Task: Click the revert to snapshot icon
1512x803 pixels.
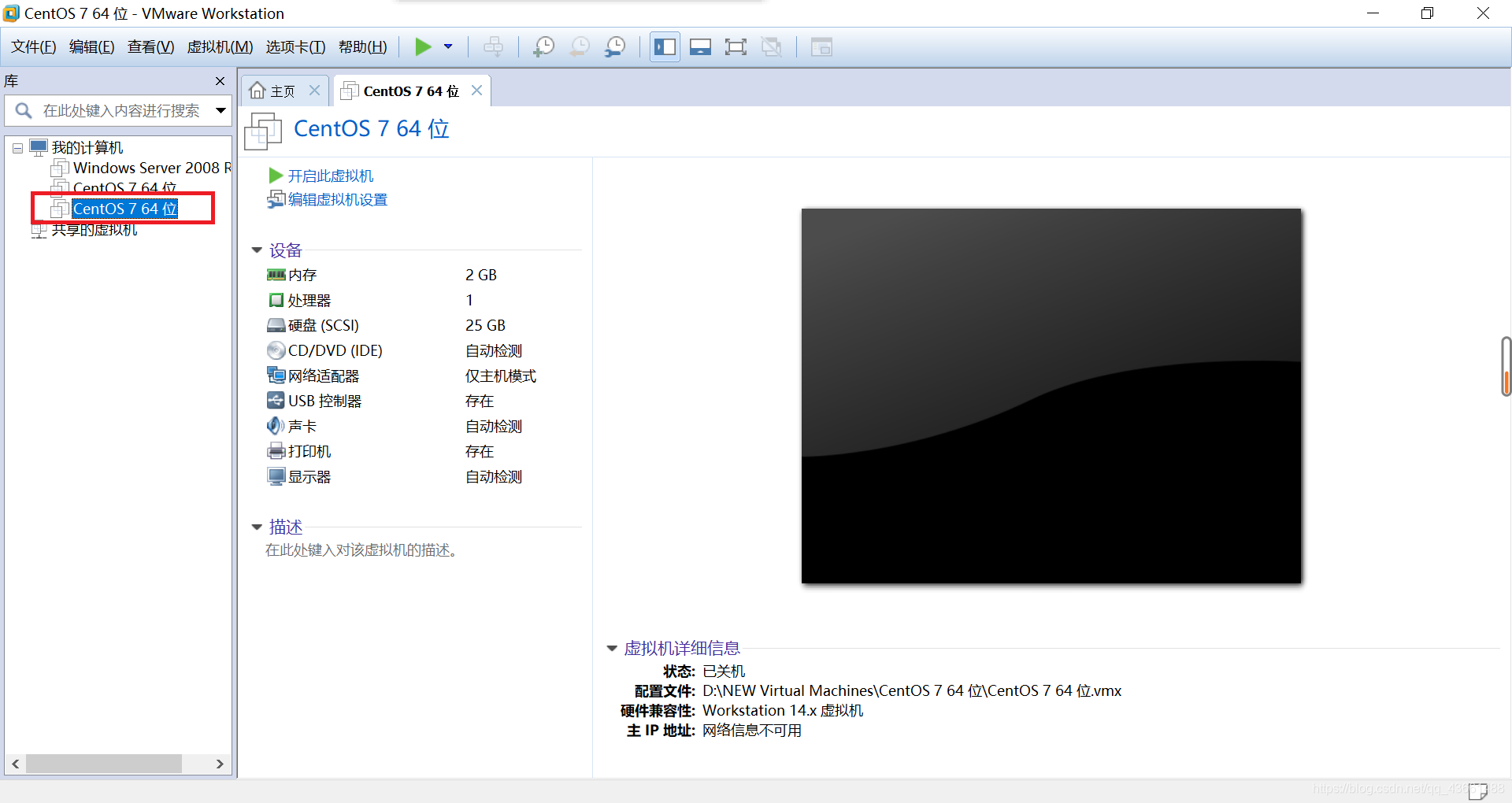Action: click(580, 47)
